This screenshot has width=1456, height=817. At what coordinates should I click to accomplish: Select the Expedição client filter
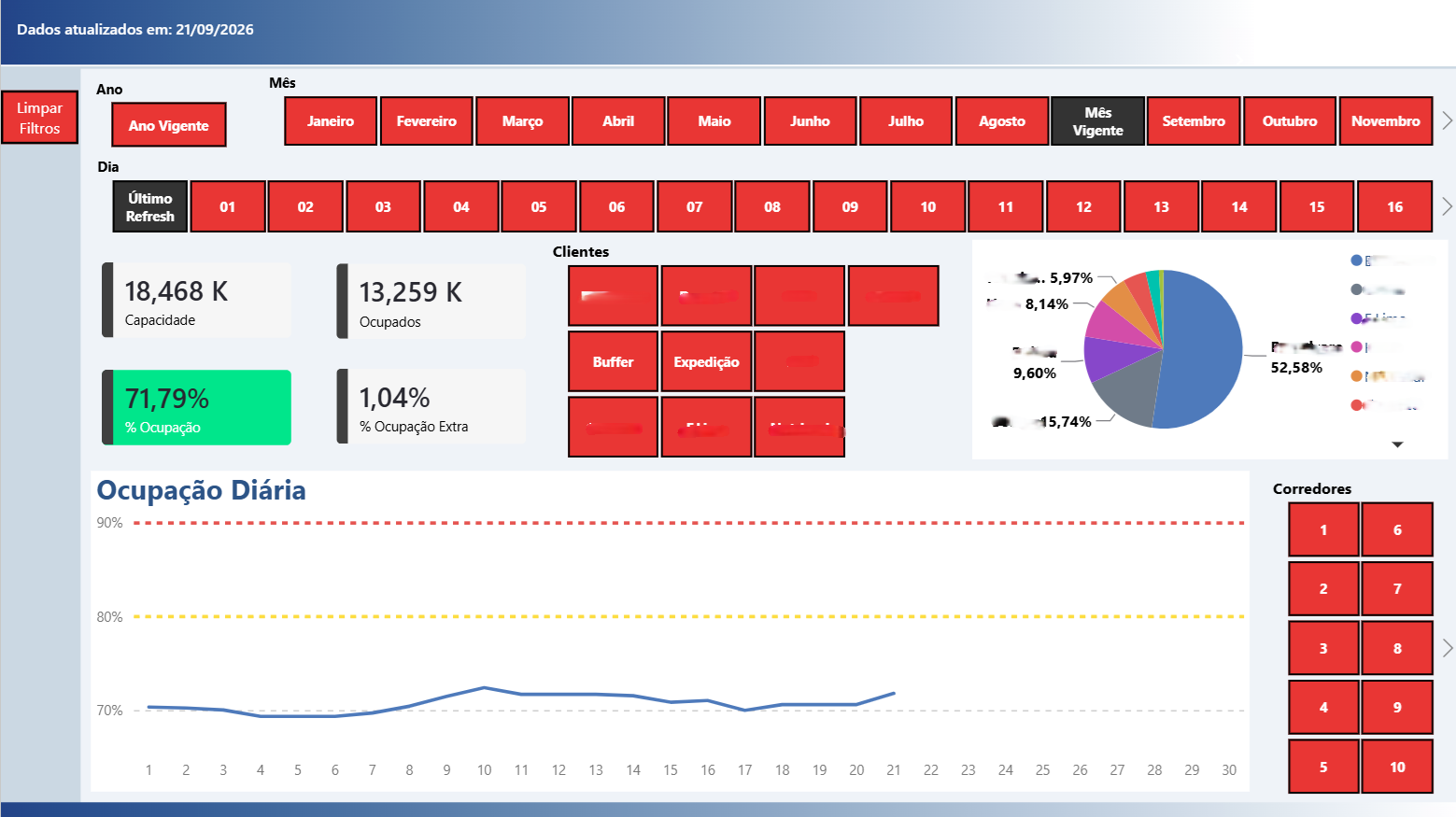[x=706, y=361]
